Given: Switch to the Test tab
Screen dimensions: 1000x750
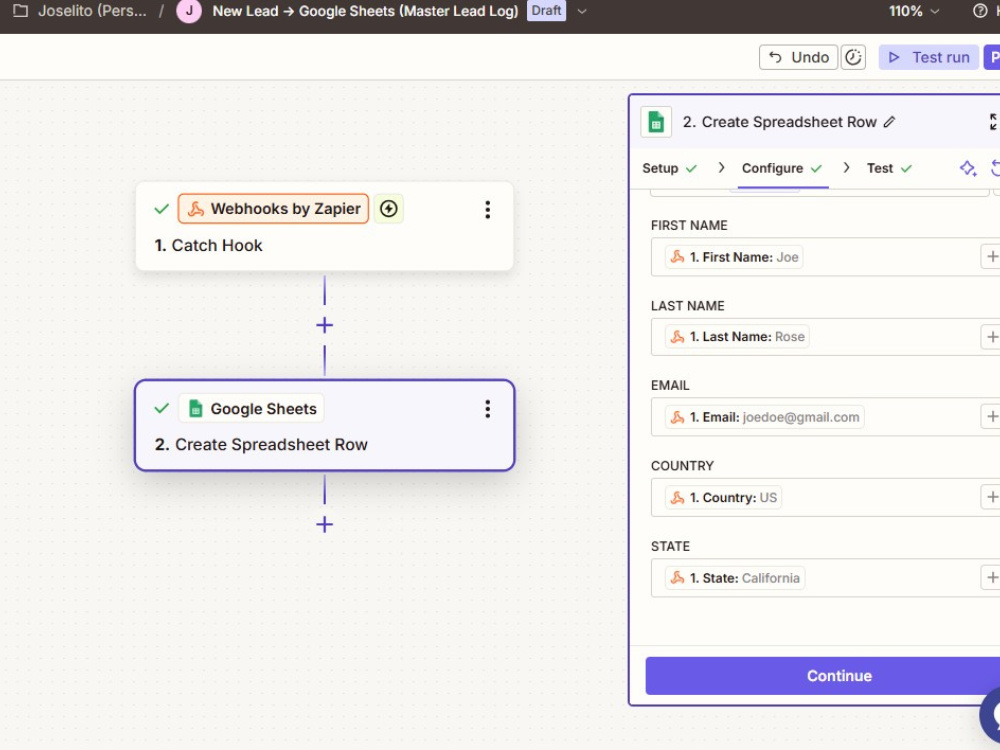Looking at the screenshot, I should click(x=889, y=168).
